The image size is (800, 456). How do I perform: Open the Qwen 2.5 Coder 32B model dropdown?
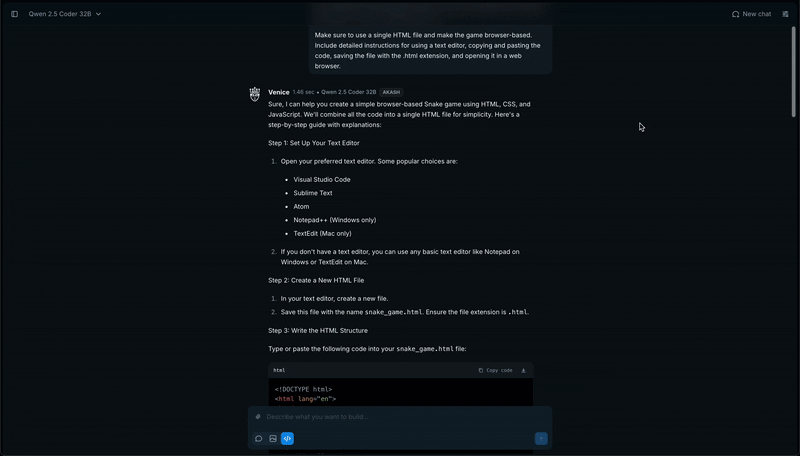[65, 14]
